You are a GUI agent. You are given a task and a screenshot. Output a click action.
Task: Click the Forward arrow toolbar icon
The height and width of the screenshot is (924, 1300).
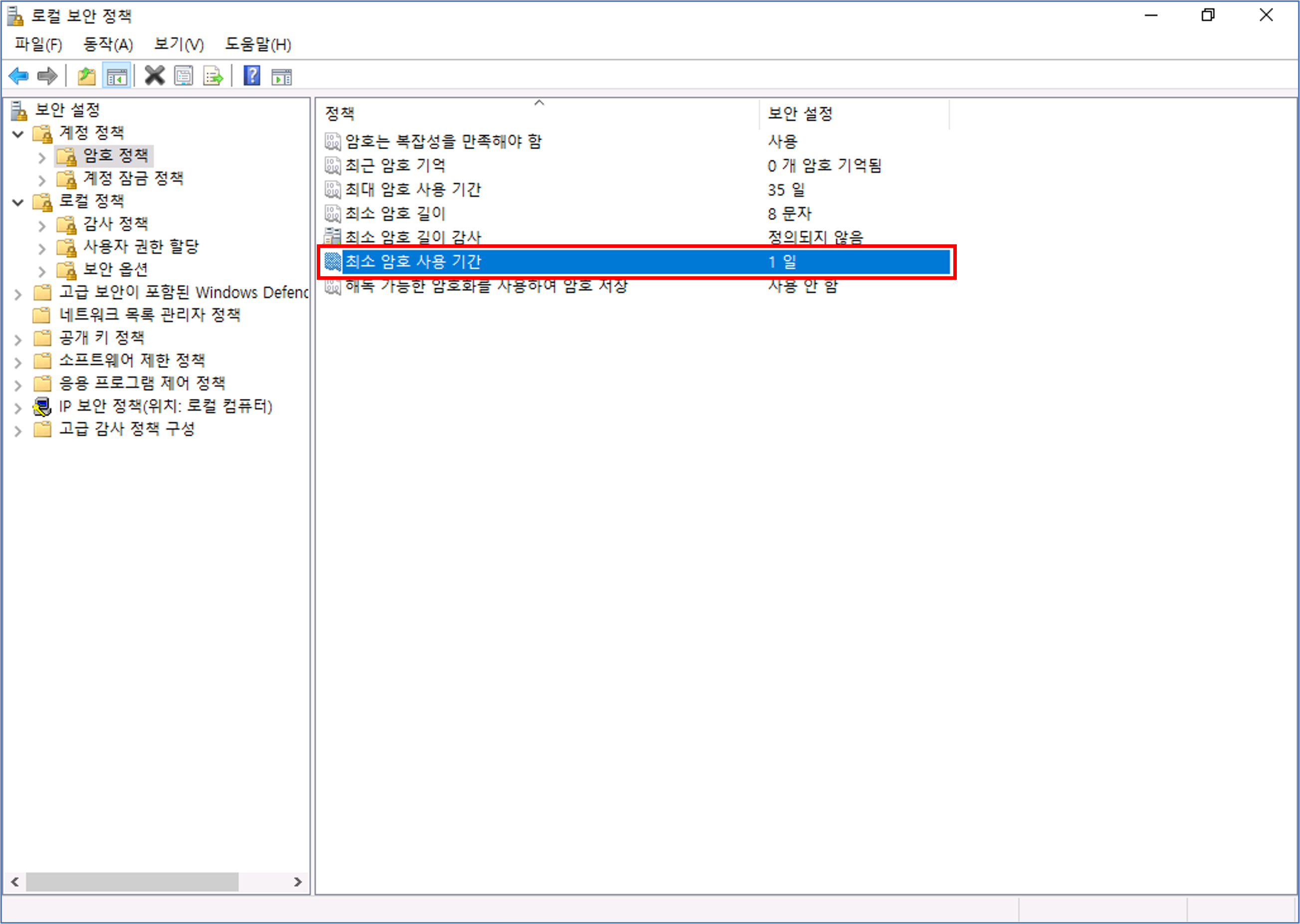tap(47, 76)
